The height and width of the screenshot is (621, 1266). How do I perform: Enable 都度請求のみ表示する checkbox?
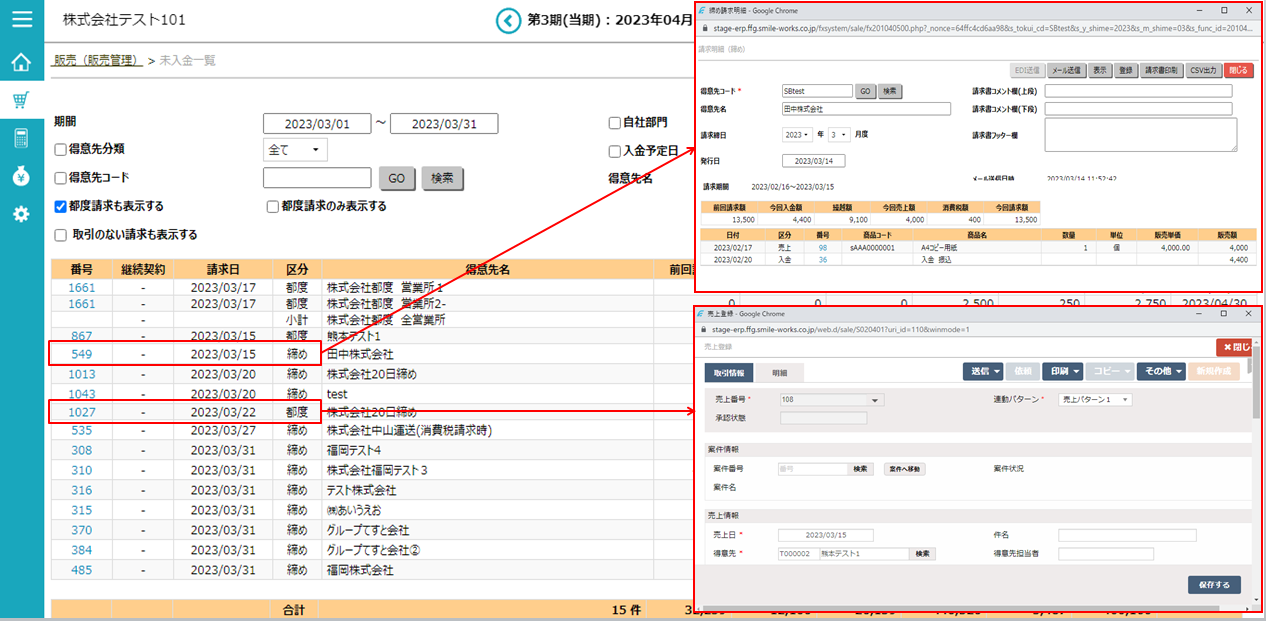click(x=272, y=207)
